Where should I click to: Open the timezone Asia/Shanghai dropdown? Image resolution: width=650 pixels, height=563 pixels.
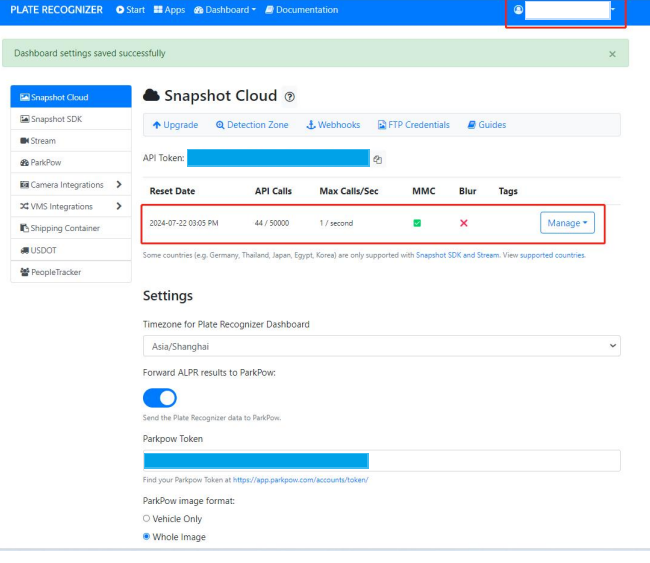coord(381,346)
